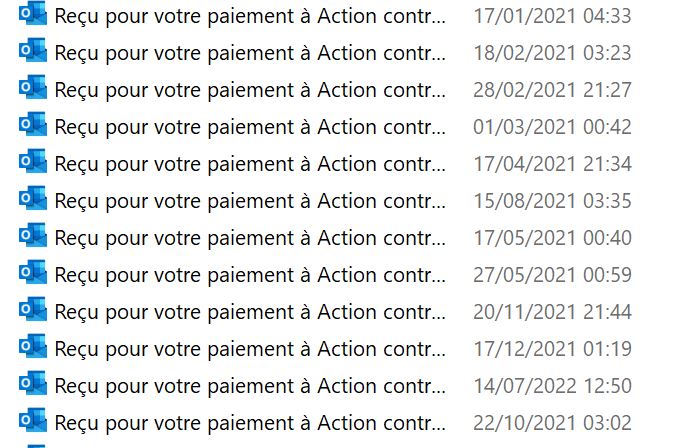This screenshot has height=448, width=679.
Task: Click Outlook icon of 01/03/2021 00:42 file
Action: [33, 124]
